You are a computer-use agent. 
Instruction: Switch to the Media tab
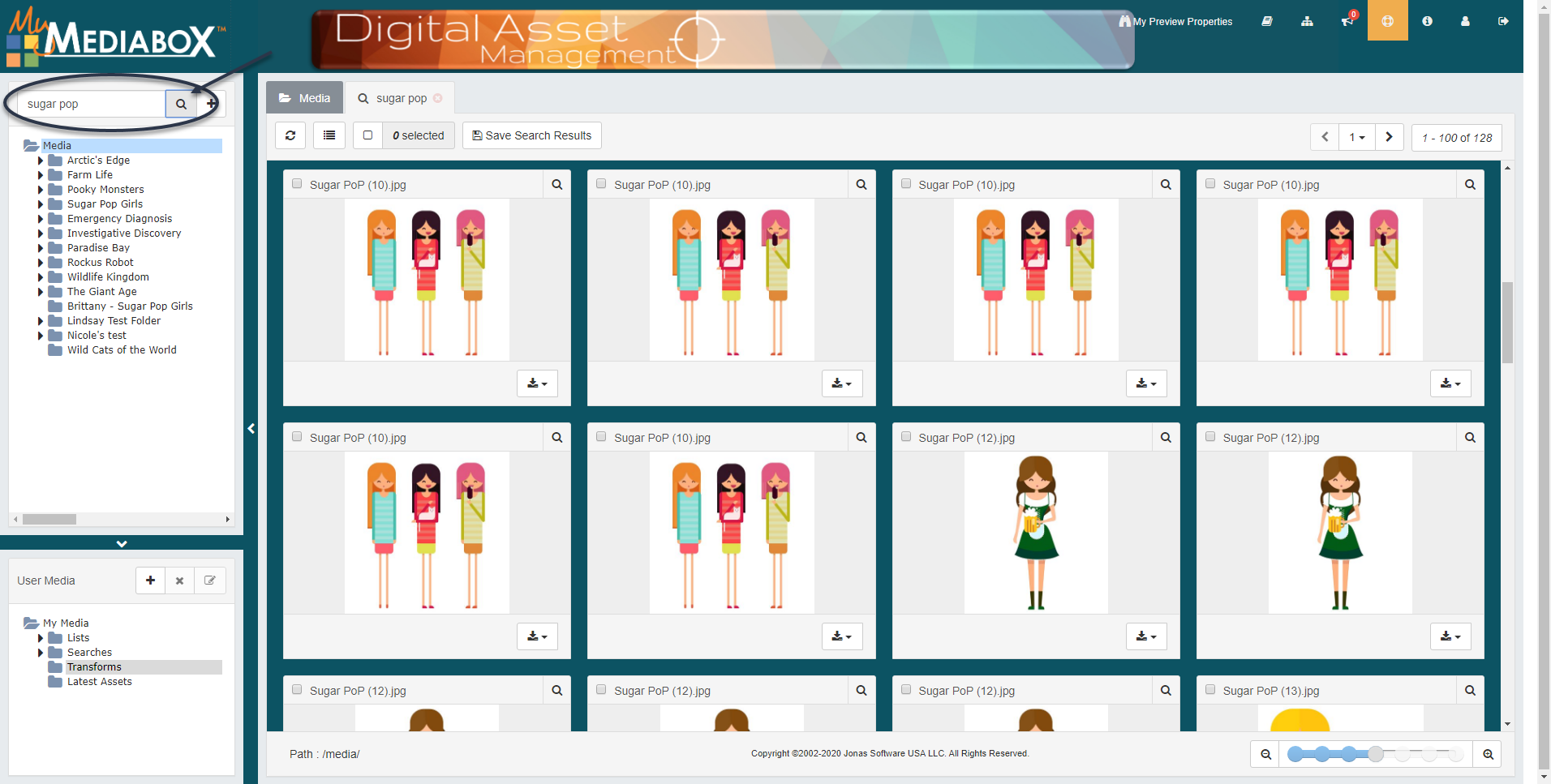(x=304, y=98)
